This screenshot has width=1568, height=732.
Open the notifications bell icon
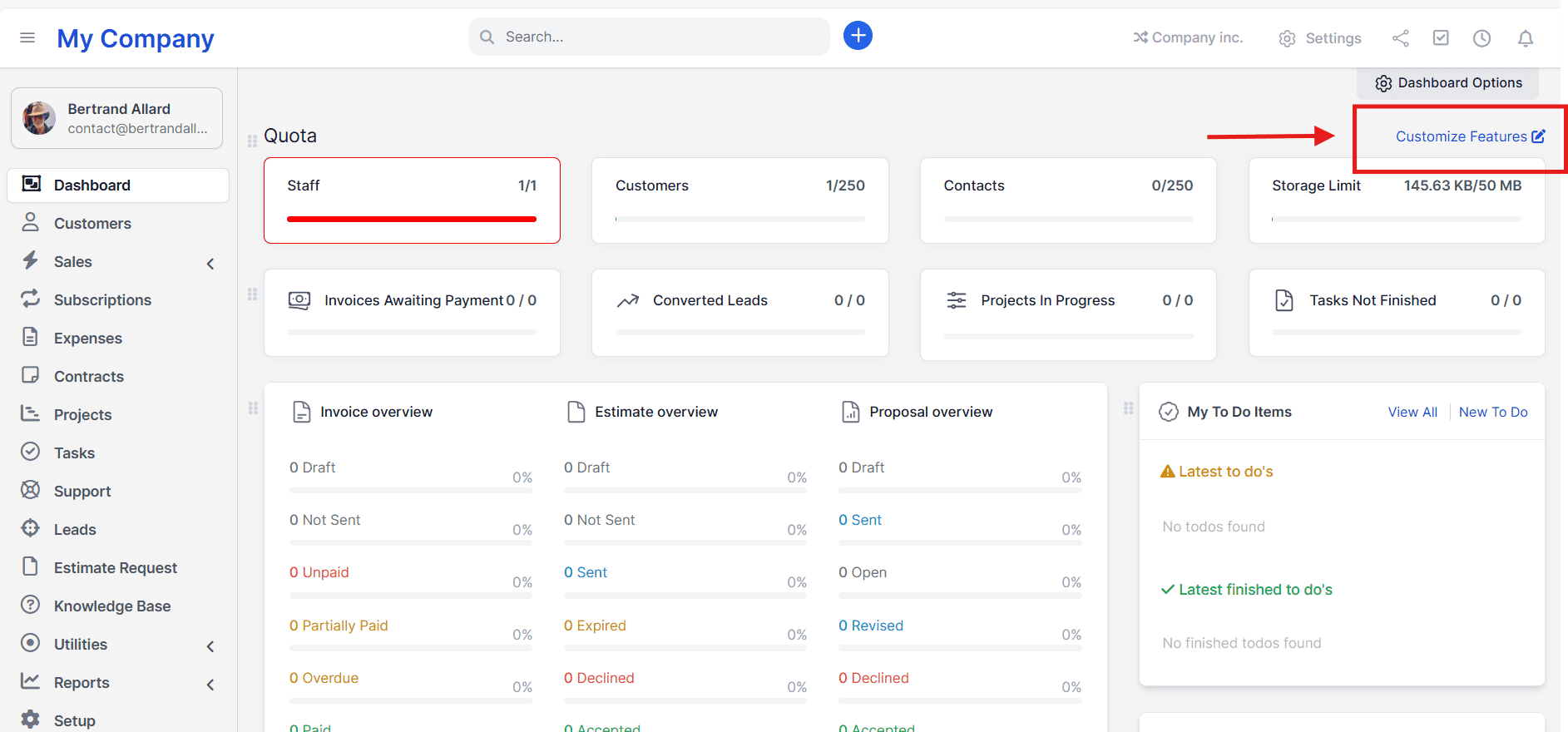(x=1525, y=38)
